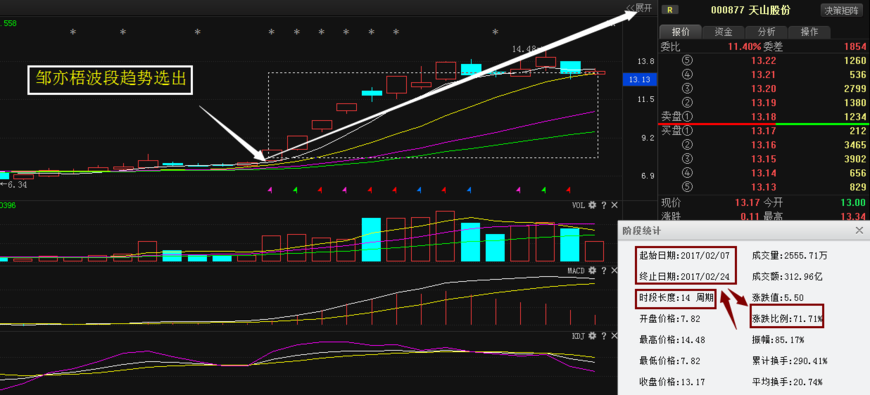Show help for VOL indicator
870x395 pixels.
[604, 205]
